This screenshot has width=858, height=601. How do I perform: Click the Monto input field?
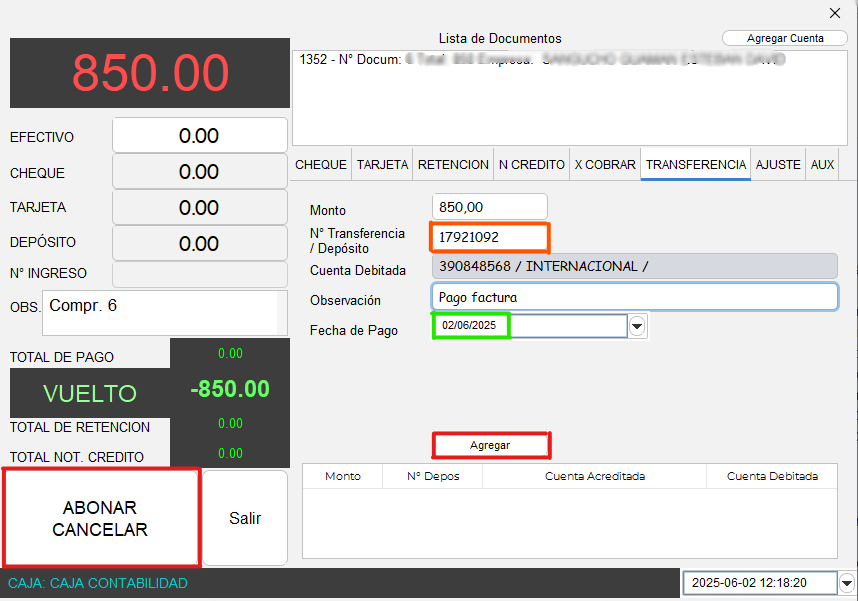pos(489,207)
